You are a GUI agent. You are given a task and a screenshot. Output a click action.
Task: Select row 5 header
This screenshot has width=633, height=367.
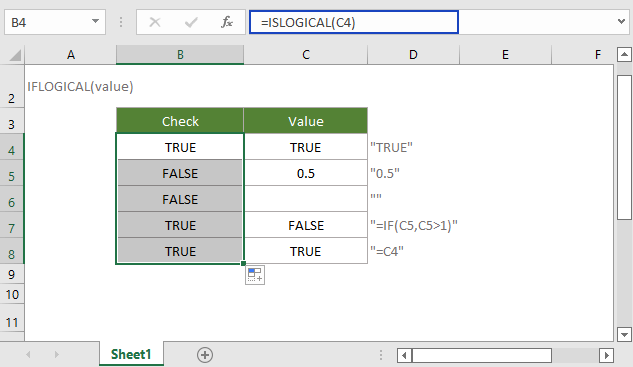[x=12, y=173]
